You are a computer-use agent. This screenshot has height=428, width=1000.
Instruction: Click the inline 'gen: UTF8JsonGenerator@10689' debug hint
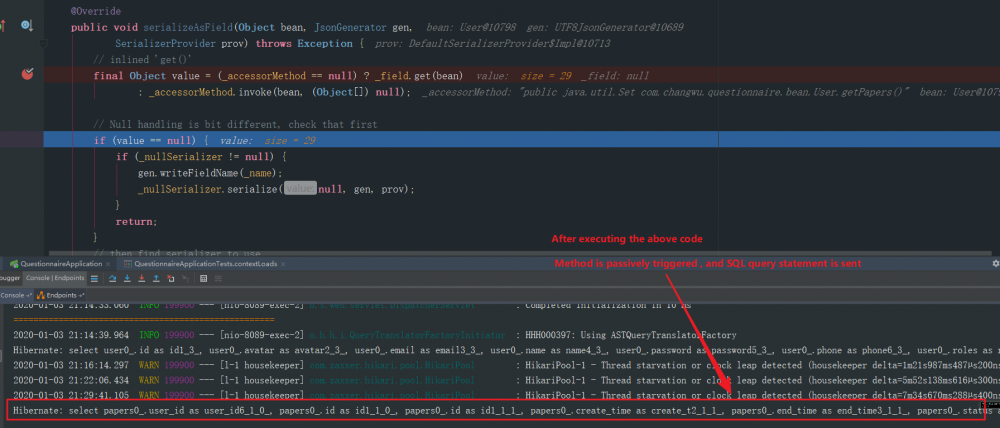point(606,27)
